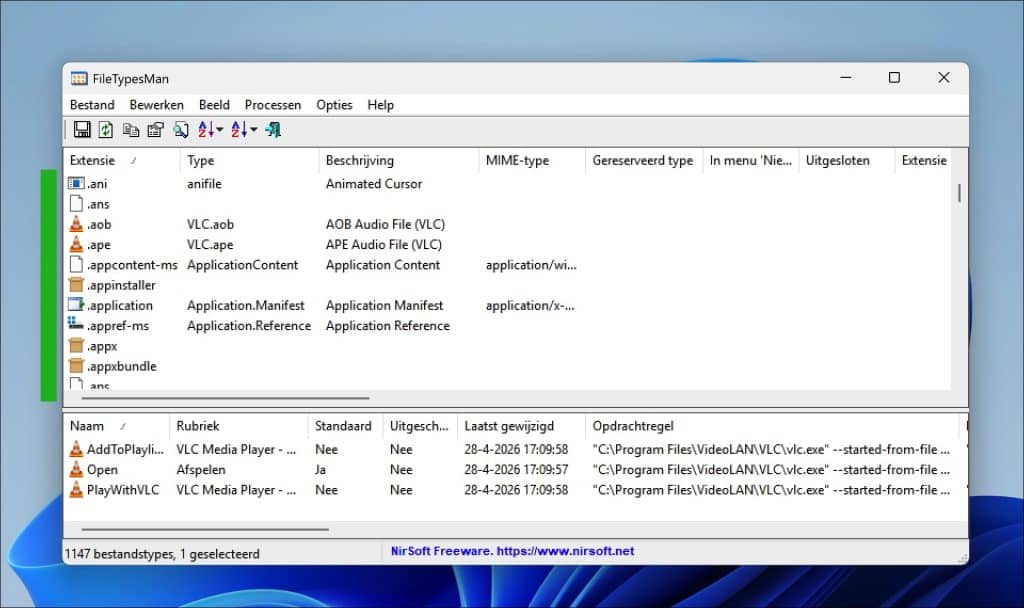Select the .ape VLC cone icon
Screen dimensions: 1024x608
tap(76, 244)
